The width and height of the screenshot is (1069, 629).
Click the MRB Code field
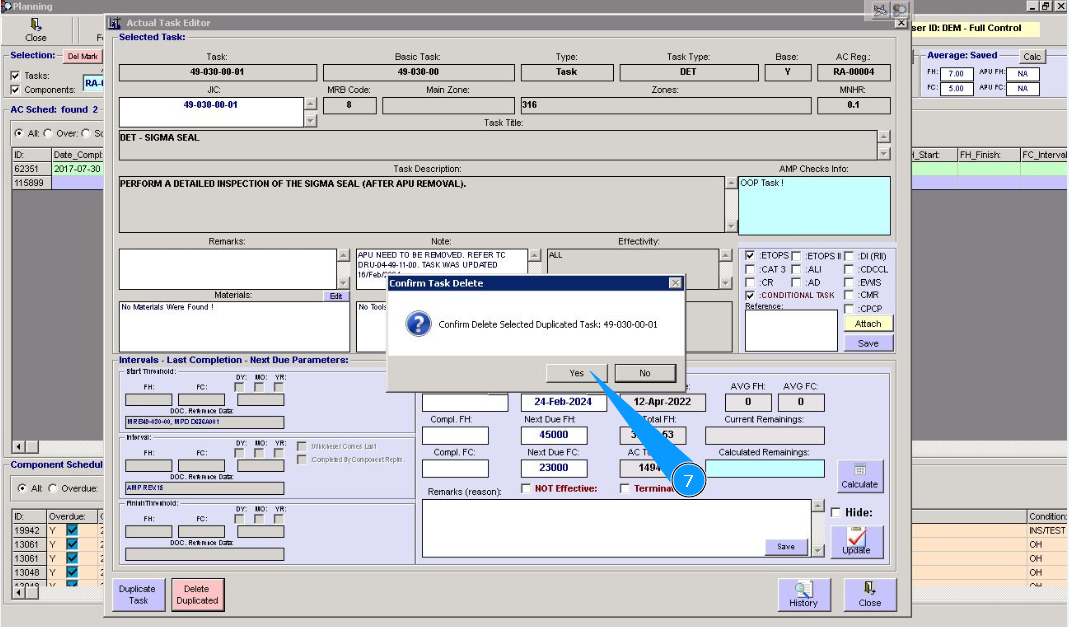coord(349,105)
